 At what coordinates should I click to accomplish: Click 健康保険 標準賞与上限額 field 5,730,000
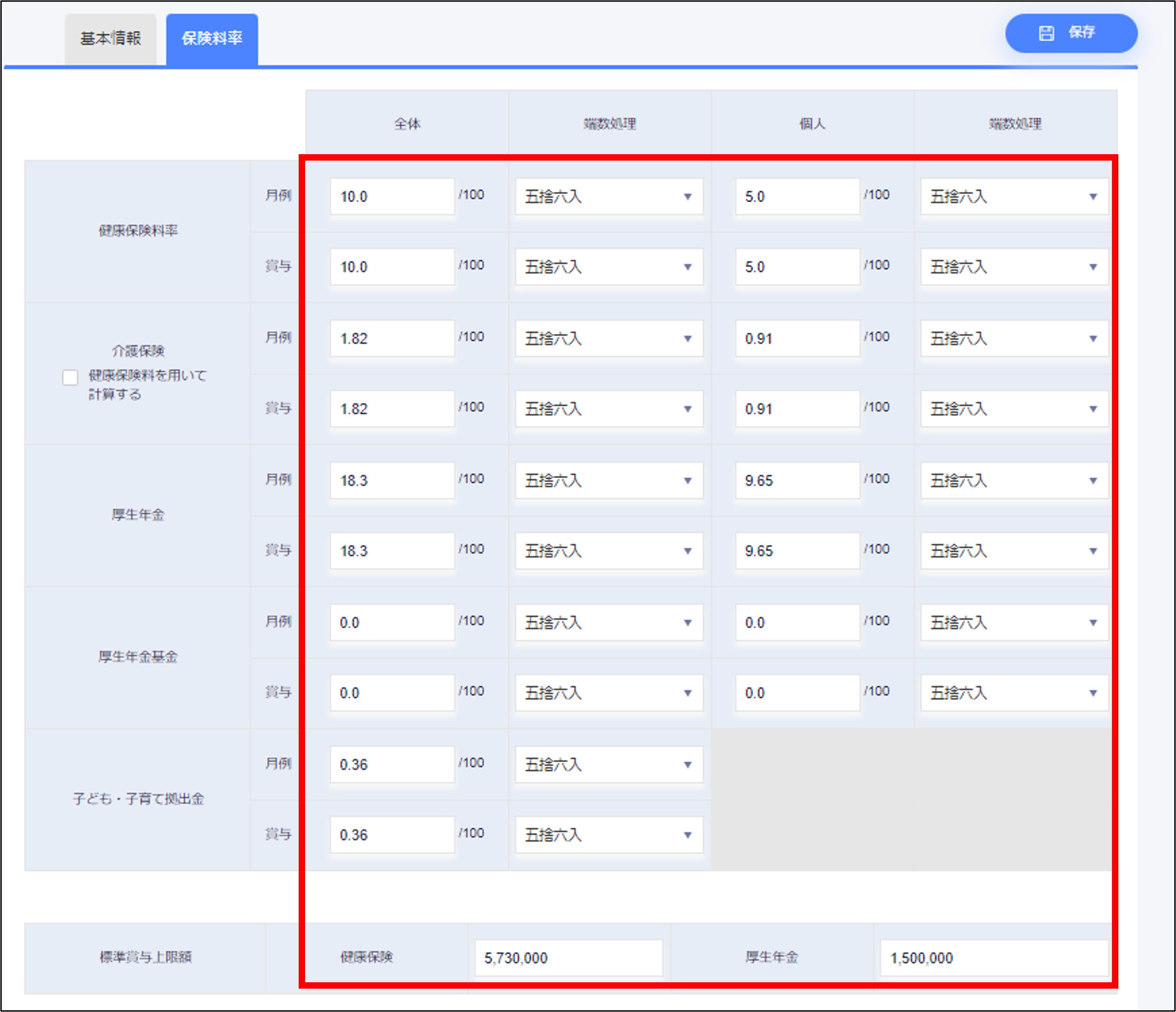coord(568,958)
